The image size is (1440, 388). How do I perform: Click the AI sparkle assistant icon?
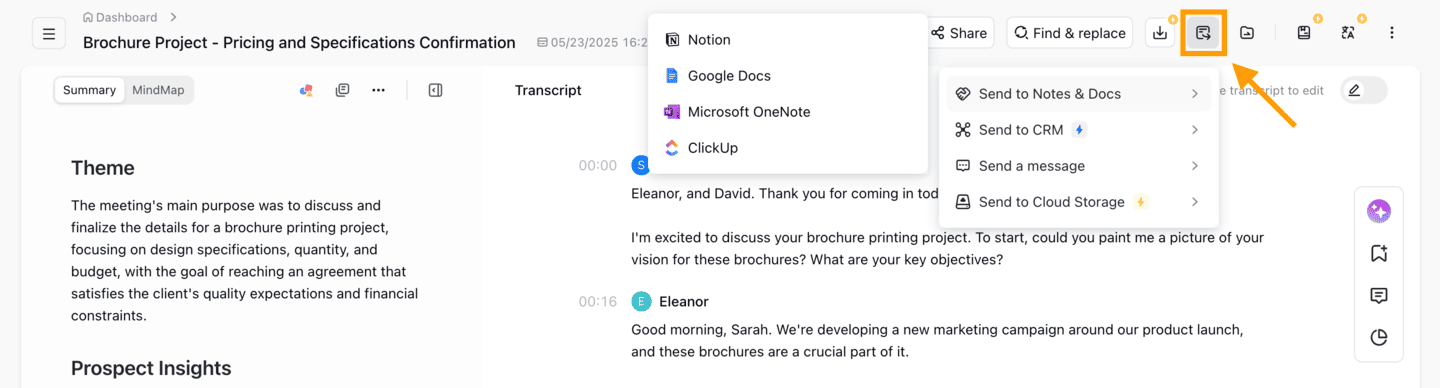1379,212
